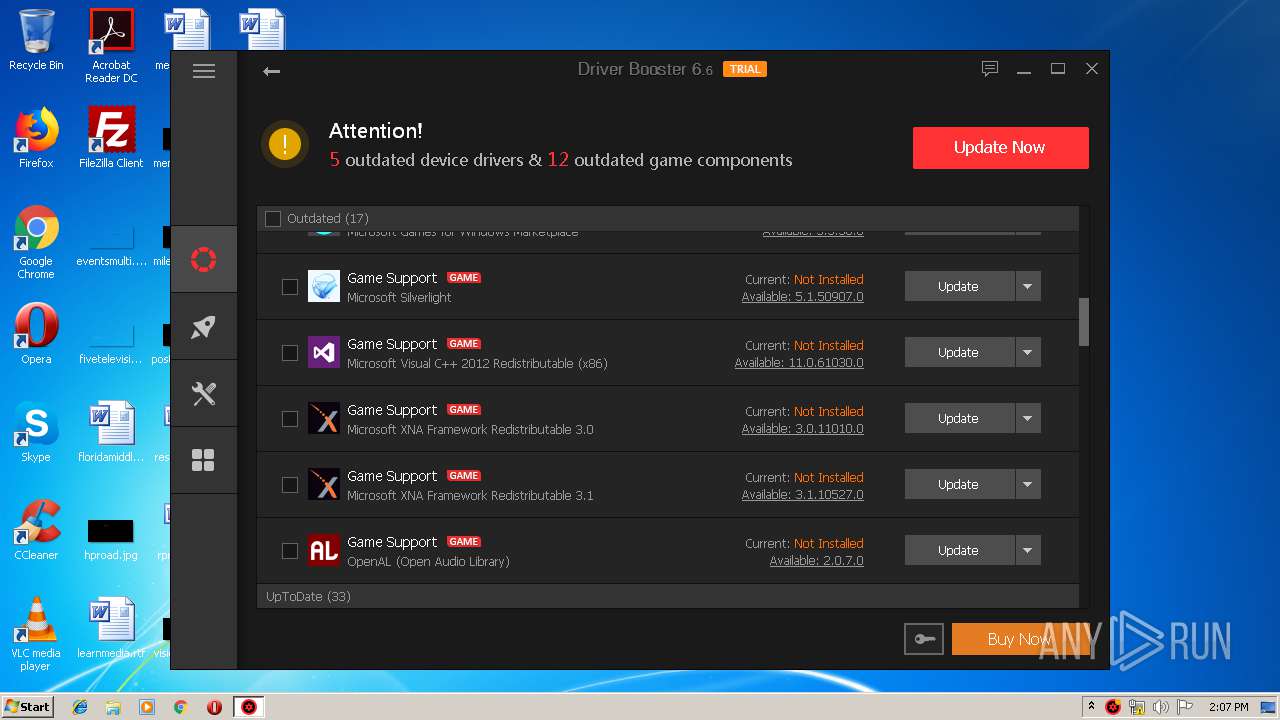
Task: Open the hamburger menu in Driver Booster
Action: 204,71
